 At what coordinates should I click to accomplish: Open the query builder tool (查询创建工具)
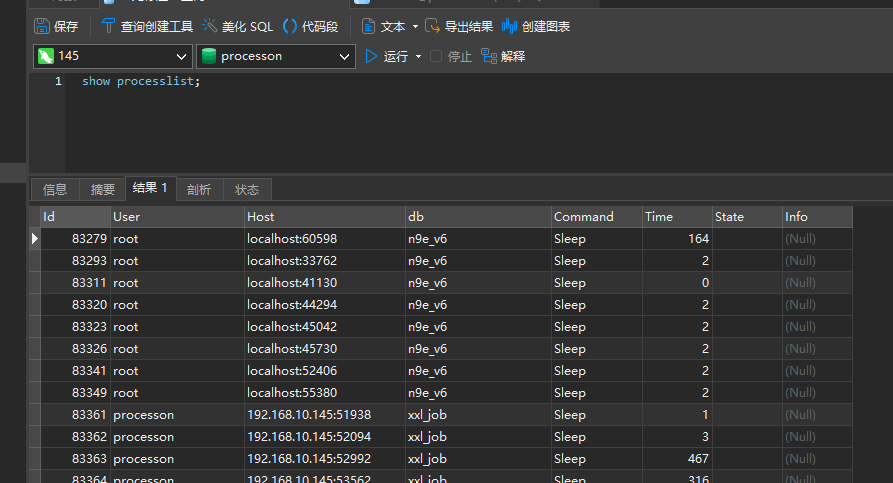coord(147,26)
